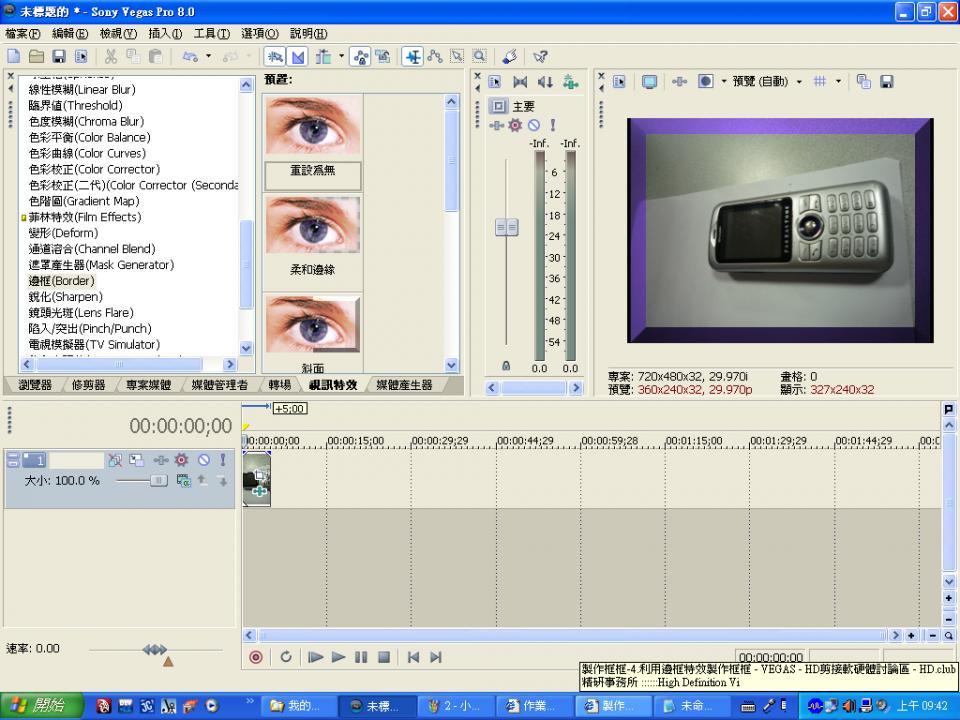This screenshot has width=960, height=720.
Task: Click the video track Automation Settings gear icon
Action: pos(181,460)
